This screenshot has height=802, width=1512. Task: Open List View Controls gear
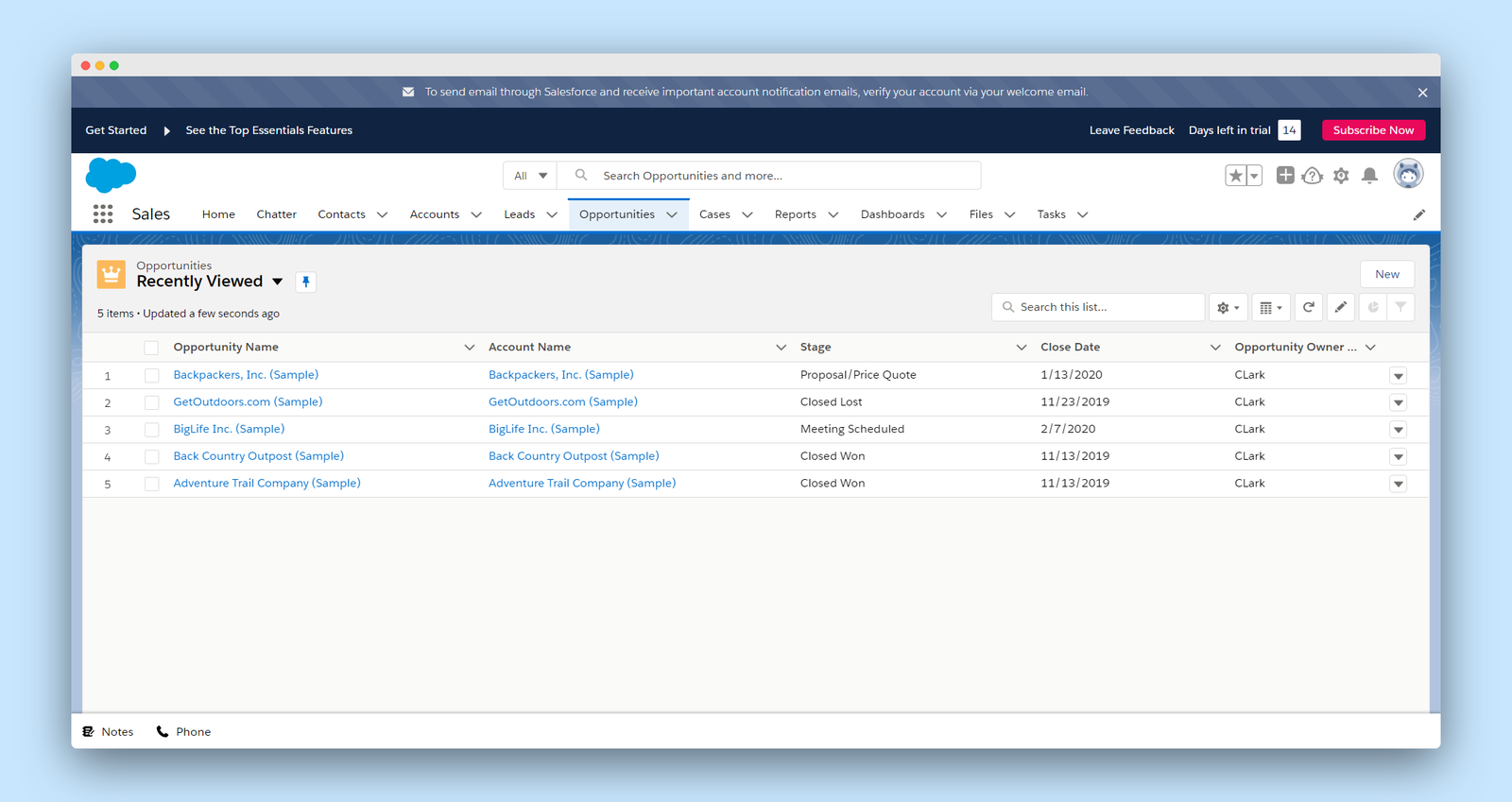coord(1228,307)
